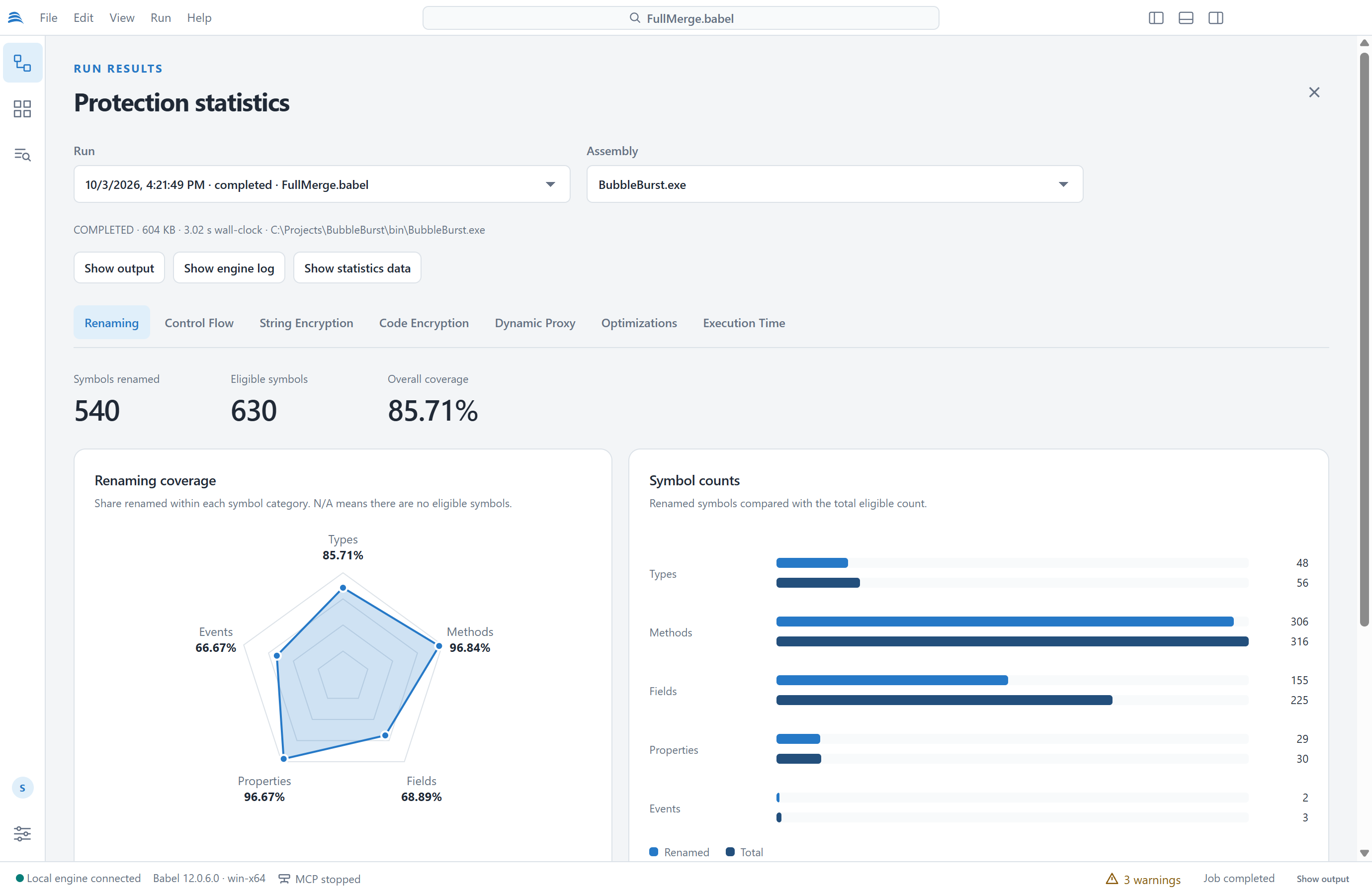This screenshot has width=1372, height=895.
Task: Open the Run selection dropdown
Action: tap(322, 184)
